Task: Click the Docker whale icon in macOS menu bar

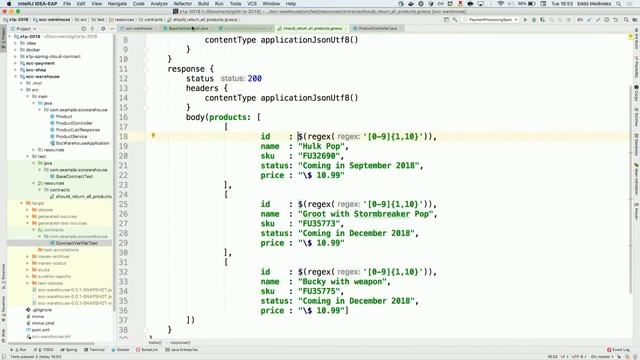Action: coord(411,4)
